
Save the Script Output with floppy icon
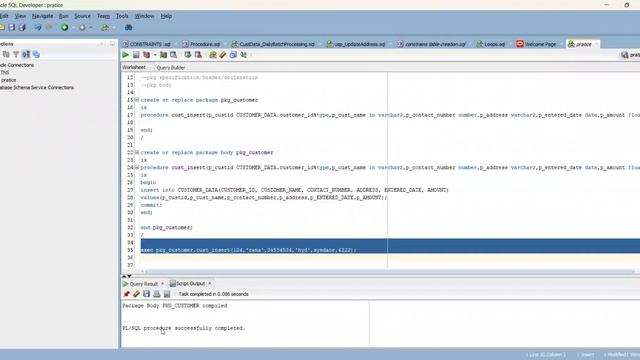pos(147,294)
